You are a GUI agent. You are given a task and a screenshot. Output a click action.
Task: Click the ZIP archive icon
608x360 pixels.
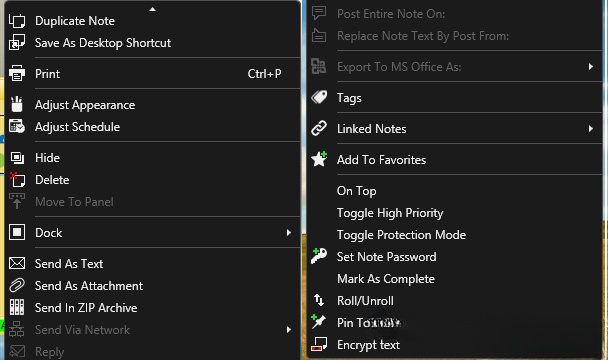[17, 307]
